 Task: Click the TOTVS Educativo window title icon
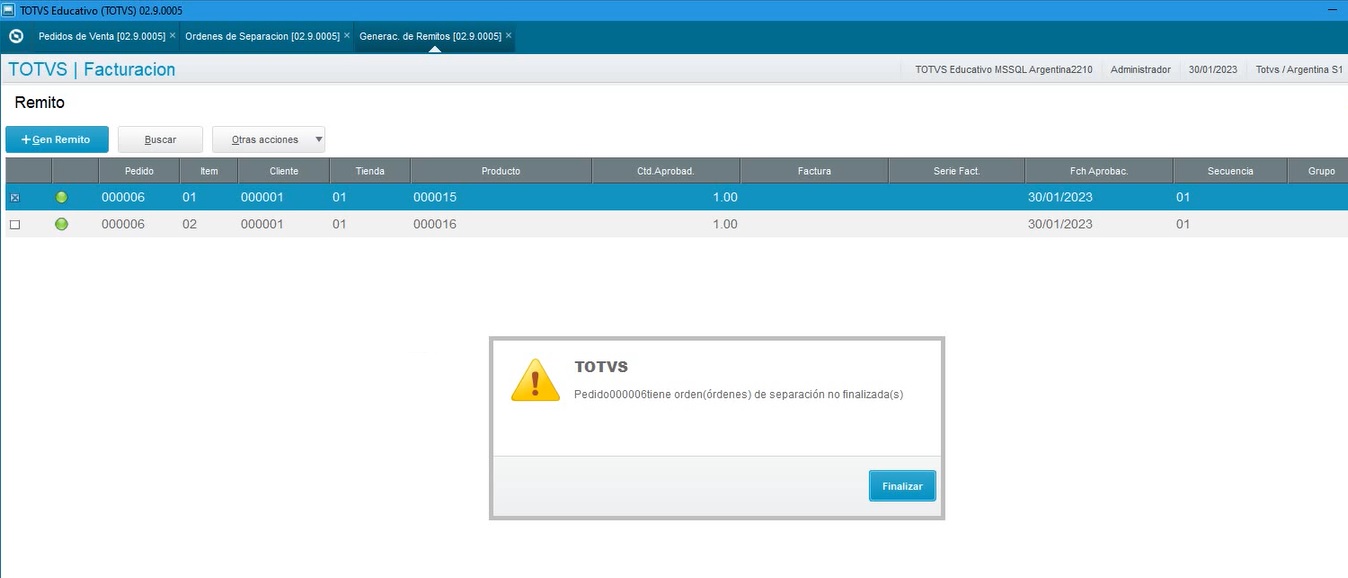coord(8,9)
